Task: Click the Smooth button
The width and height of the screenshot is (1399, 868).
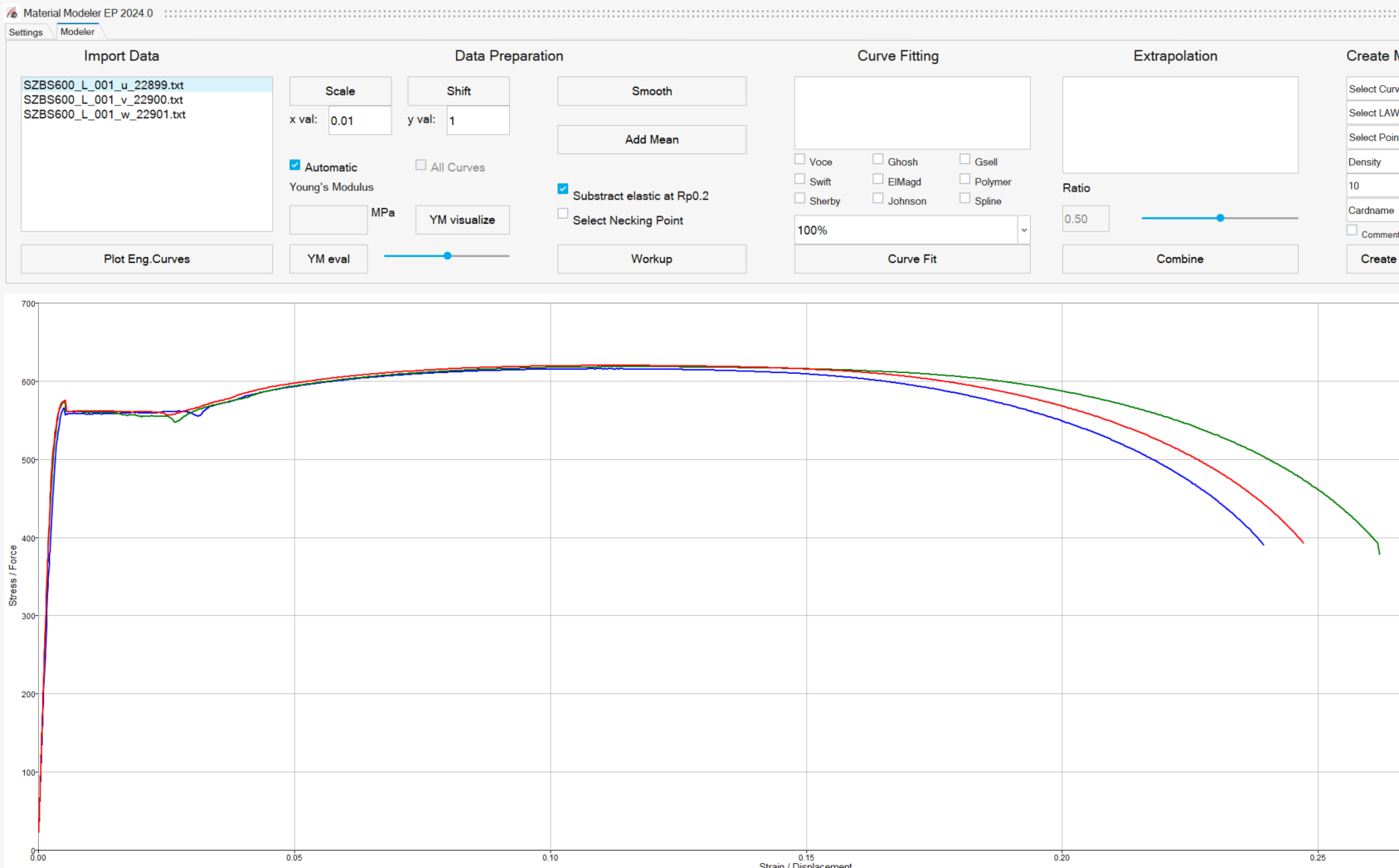Action: click(651, 91)
